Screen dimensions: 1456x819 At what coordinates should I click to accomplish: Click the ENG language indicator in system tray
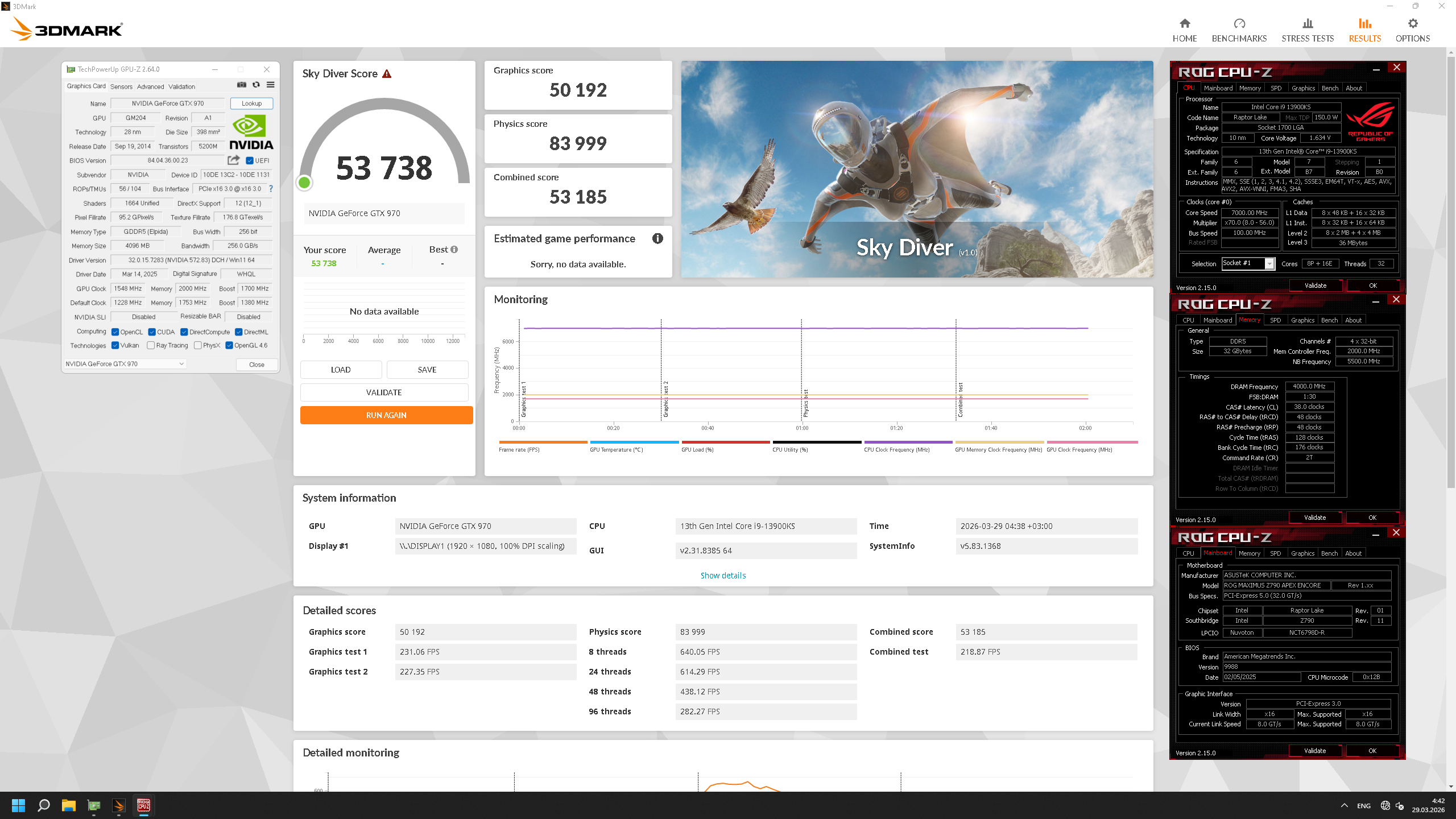(x=1363, y=805)
